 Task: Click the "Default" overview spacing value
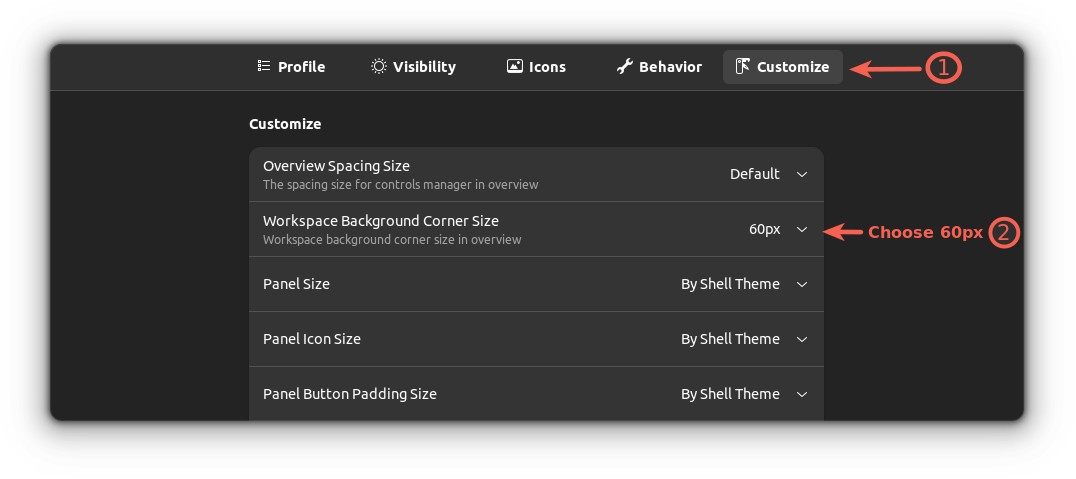tap(754, 174)
